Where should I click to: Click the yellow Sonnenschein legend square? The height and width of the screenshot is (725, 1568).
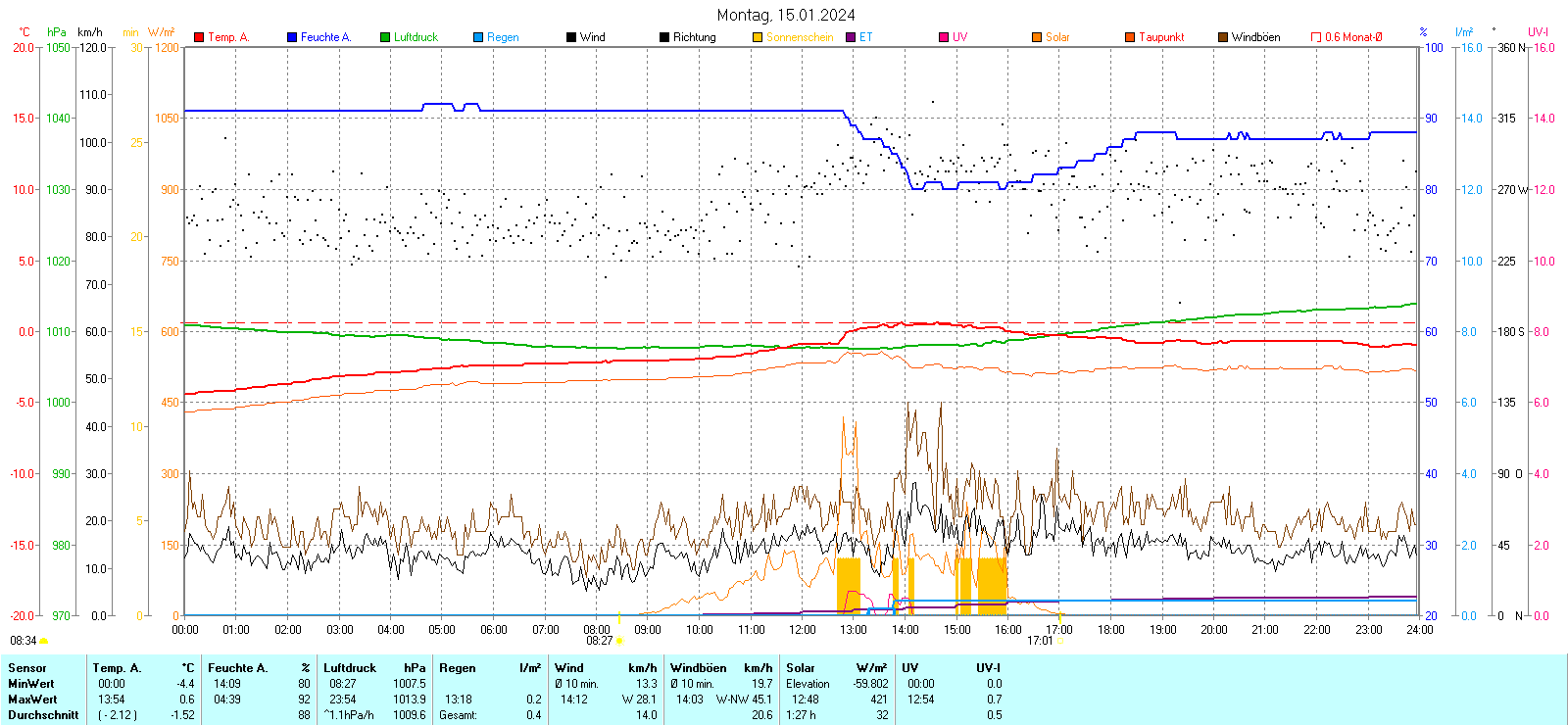coord(758,37)
